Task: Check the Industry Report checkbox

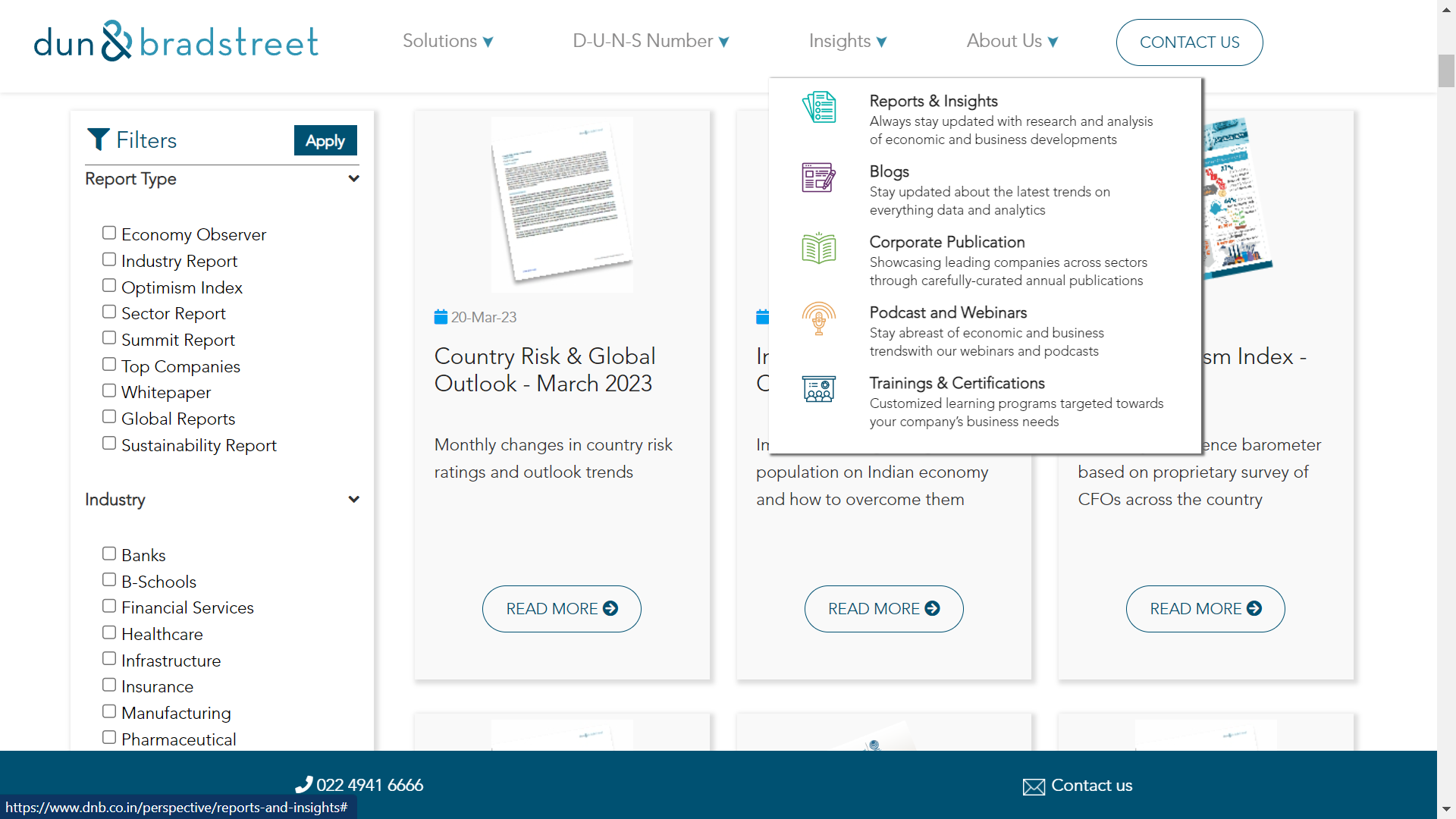Action: pyautogui.click(x=109, y=259)
